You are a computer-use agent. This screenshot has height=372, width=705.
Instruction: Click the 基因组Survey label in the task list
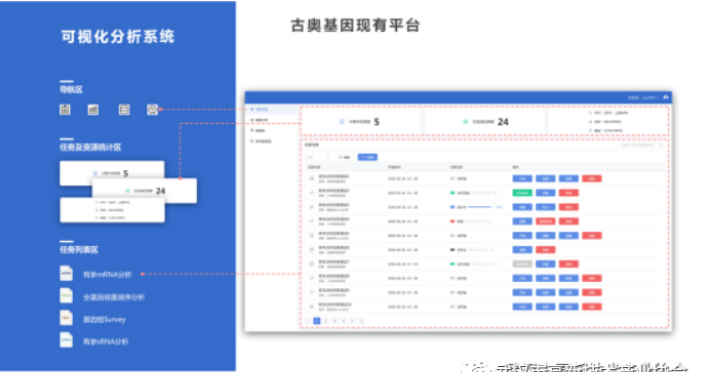(x=104, y=319)
